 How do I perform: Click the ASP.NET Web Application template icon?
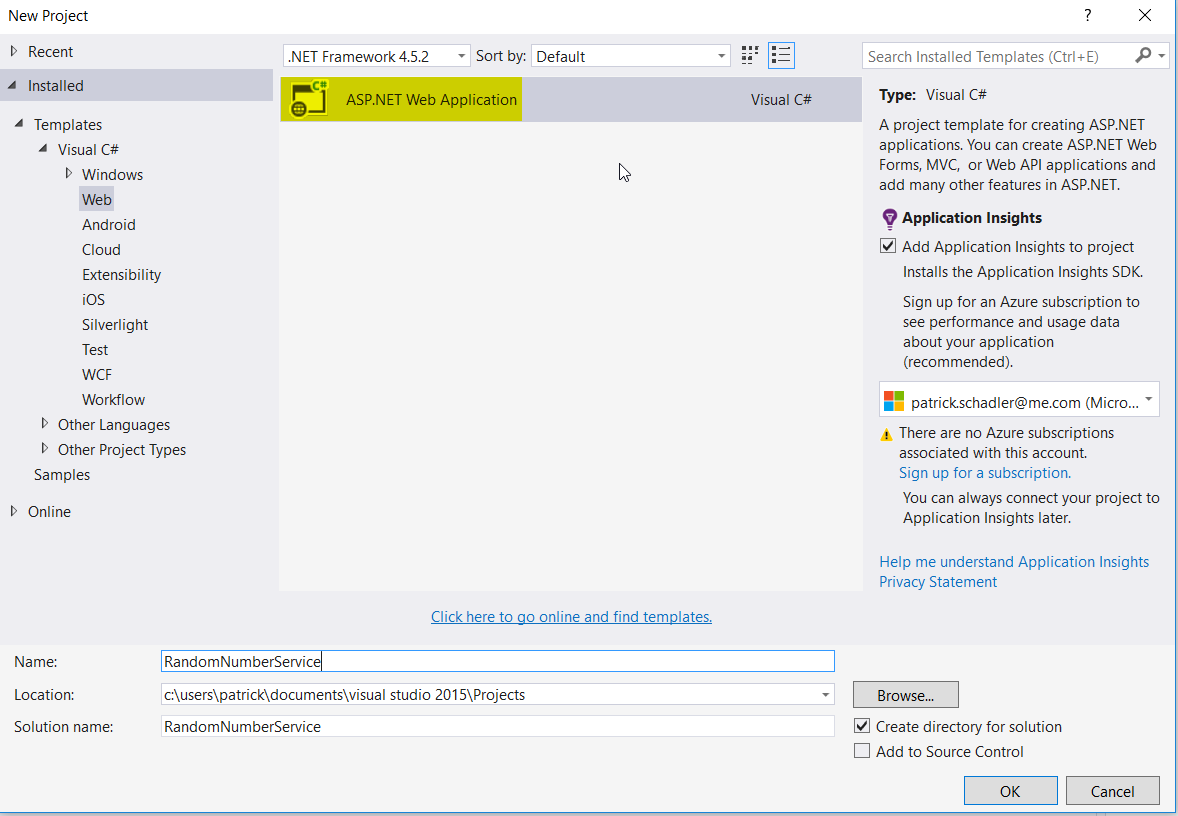pyautogui.click(x=308, y=99)
